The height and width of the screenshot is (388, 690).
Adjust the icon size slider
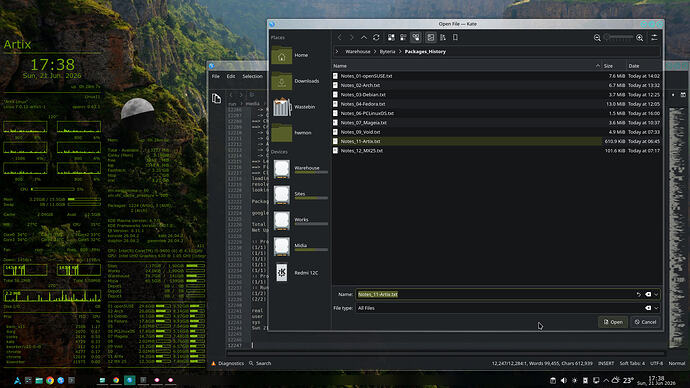[x=618, y=38]
